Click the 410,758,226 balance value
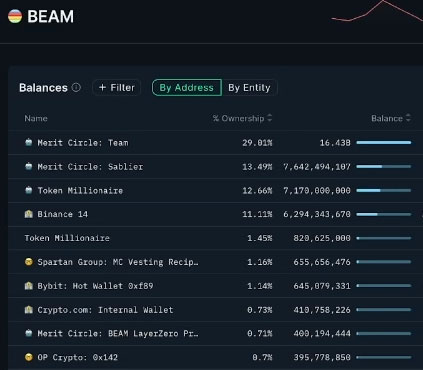The height and width of the screenshot is (370, 423). coord(322,310)
